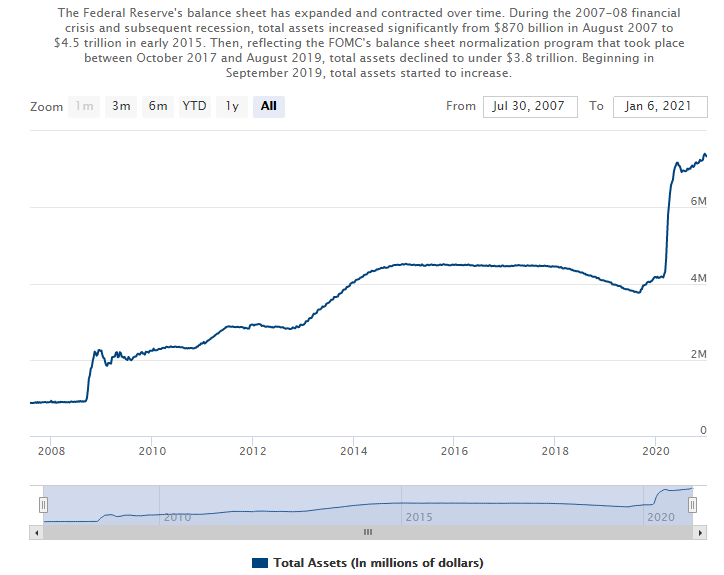Select the YTD zoom range
The height and width of the screenshot is (575, 724).
[194, 106]
